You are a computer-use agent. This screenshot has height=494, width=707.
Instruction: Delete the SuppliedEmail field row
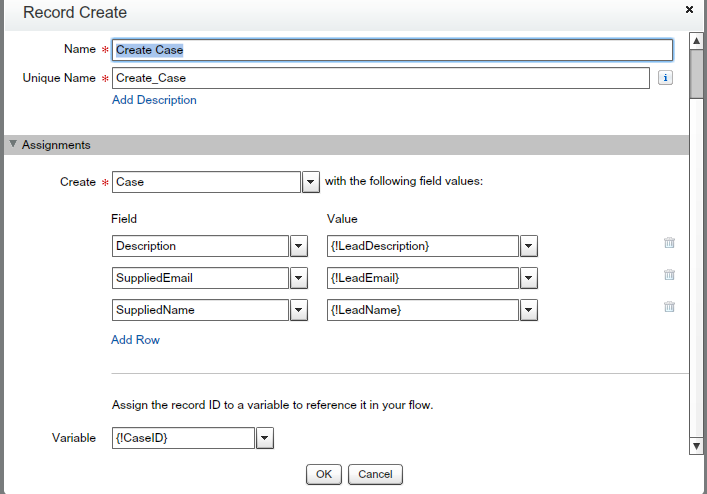pos(669,275)
